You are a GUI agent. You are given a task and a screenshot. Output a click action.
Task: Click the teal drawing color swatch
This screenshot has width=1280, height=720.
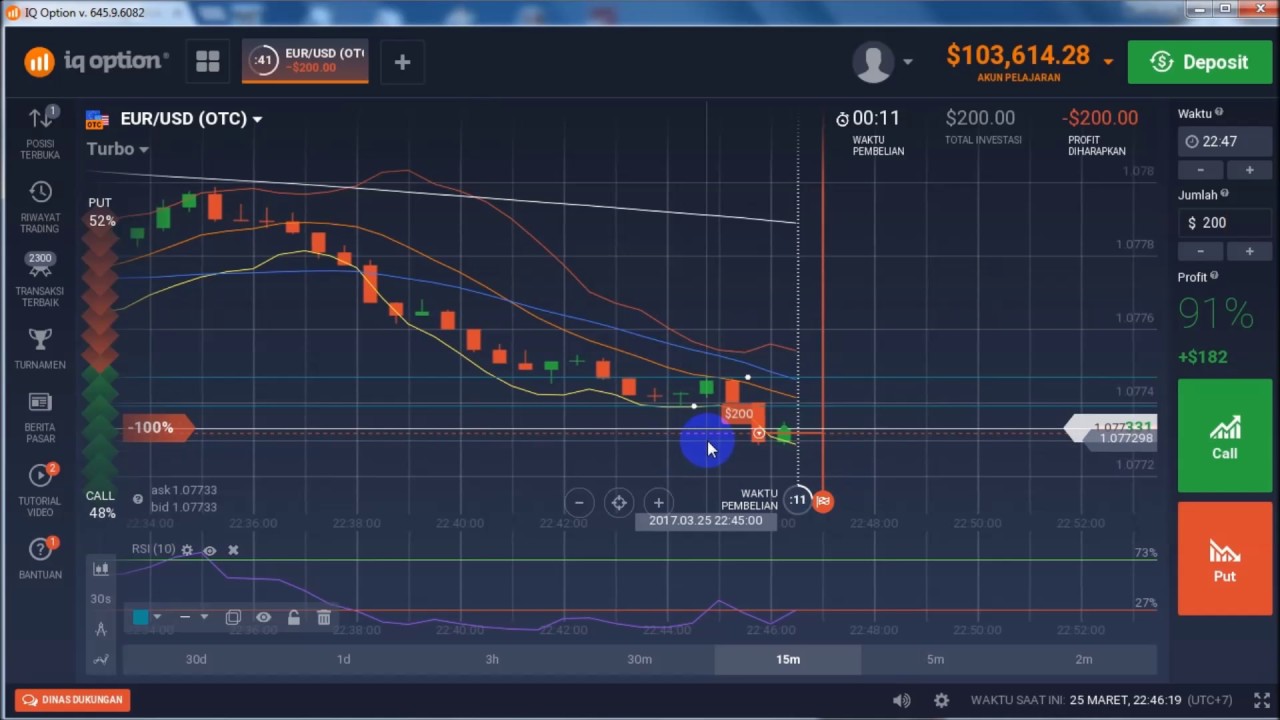click(140, 617)
